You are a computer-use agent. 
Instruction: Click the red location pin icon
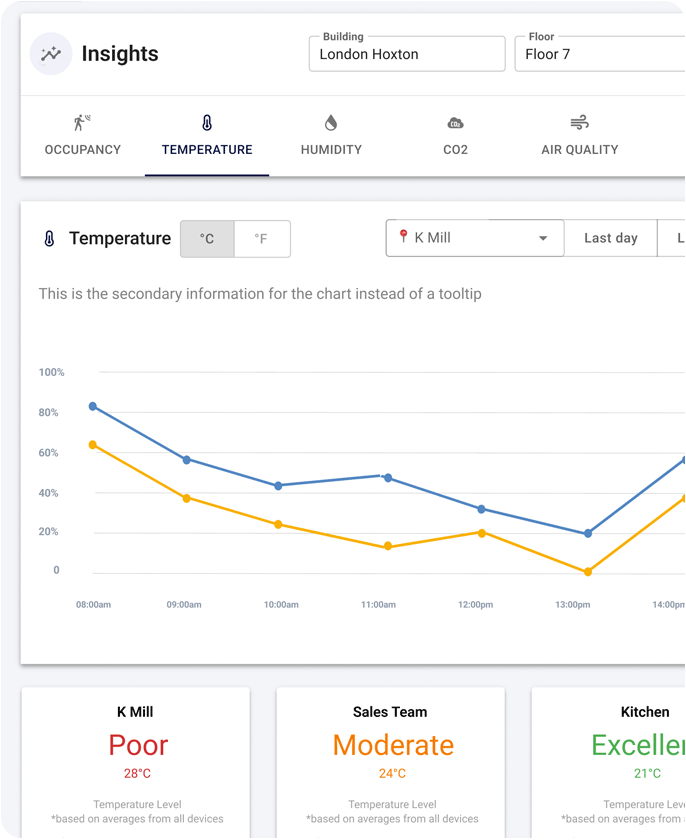point(403,236)
